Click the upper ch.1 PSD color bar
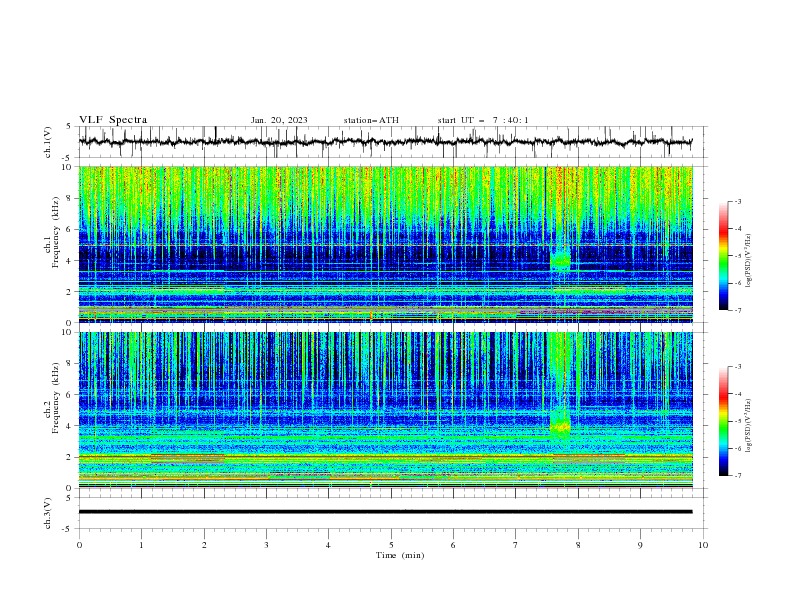 pos(724,256)
